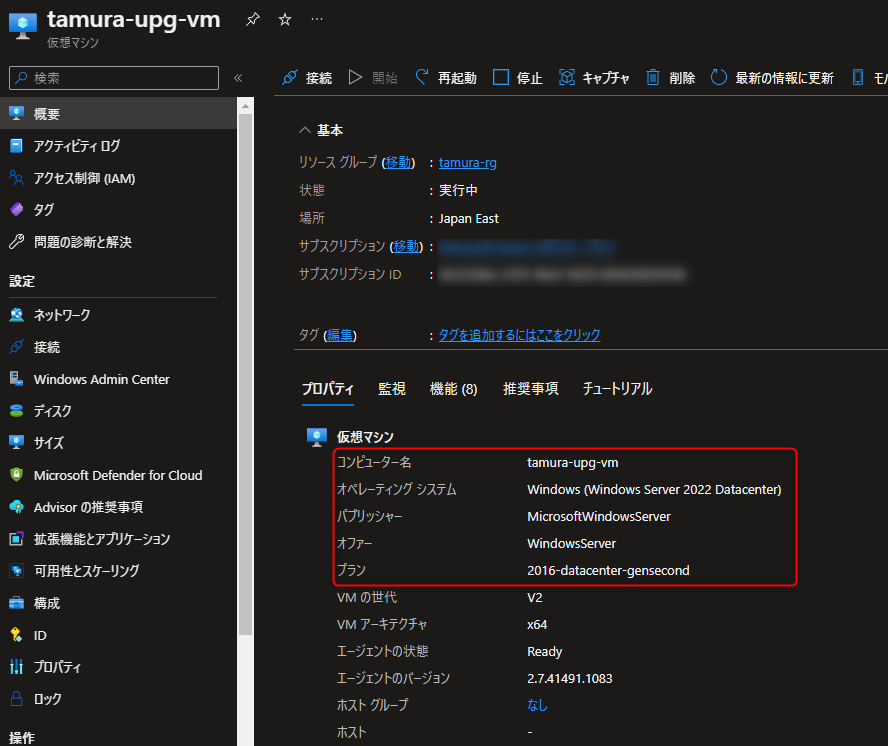Click the Japan East location value
Viewport: 888px width, 746px height.
(468, 219)
